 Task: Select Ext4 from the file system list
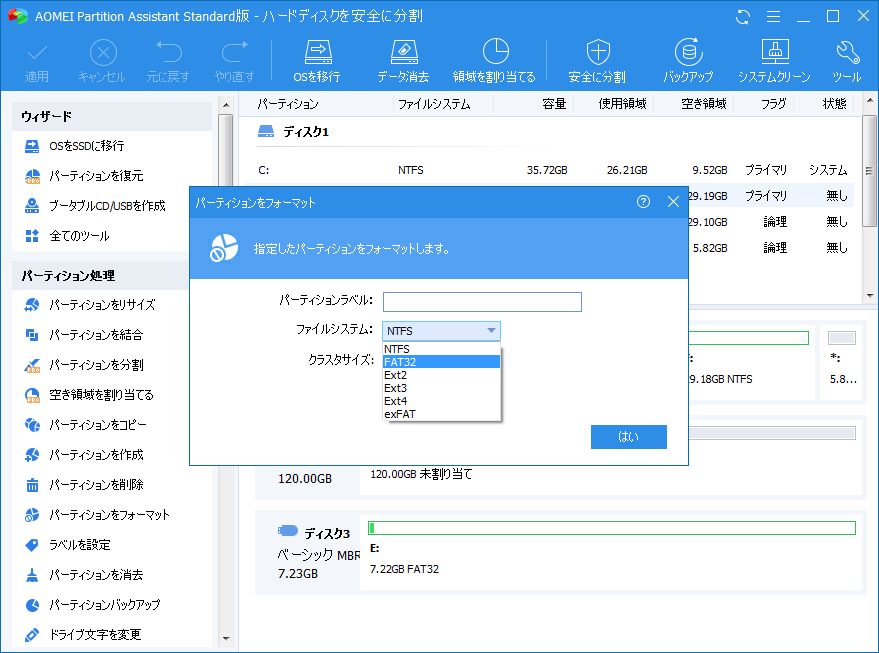tap(441, 401)
